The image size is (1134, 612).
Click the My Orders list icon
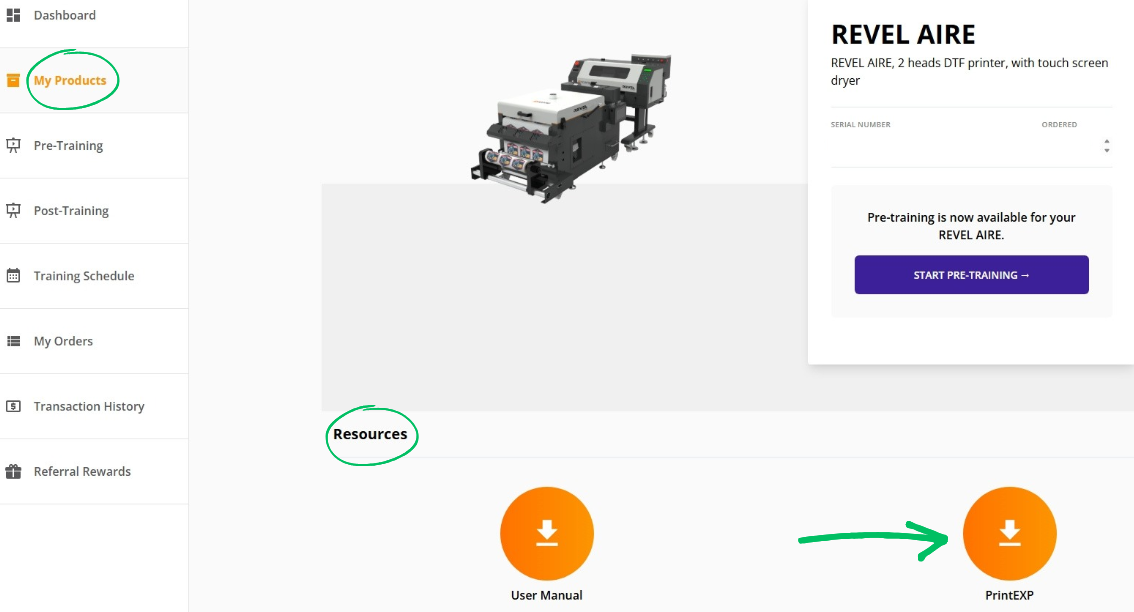13,341
